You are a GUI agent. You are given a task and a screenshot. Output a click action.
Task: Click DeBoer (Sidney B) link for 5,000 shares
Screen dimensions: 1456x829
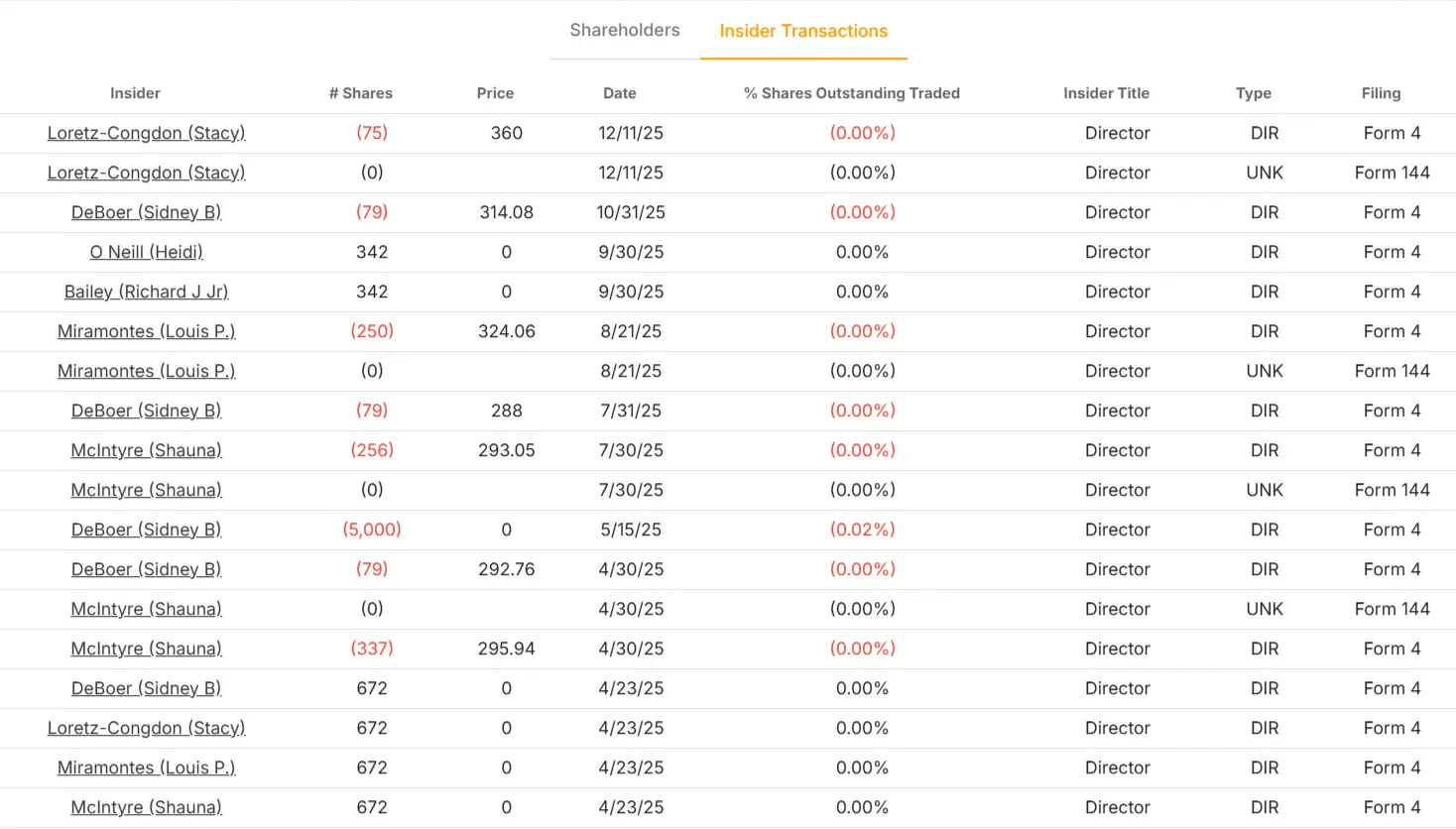[146, 530]
